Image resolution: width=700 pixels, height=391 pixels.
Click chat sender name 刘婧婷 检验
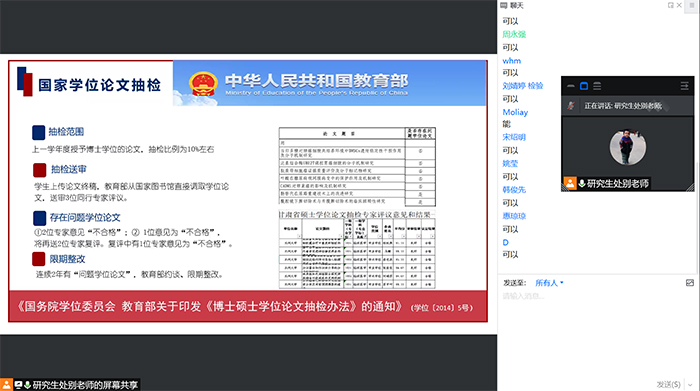coord(523,86)
